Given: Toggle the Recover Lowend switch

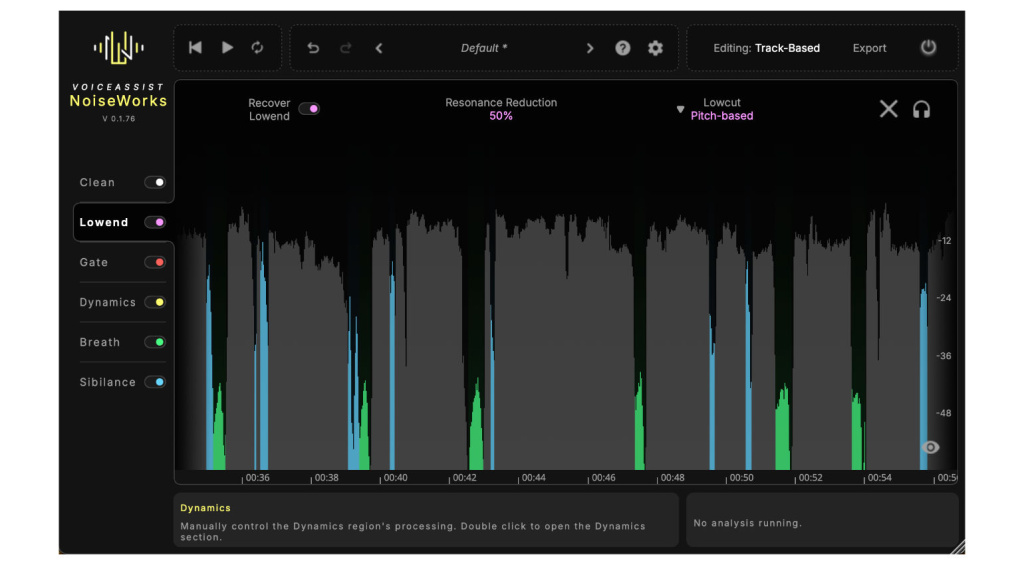Looking at the screenshot, I should point(309,109).
